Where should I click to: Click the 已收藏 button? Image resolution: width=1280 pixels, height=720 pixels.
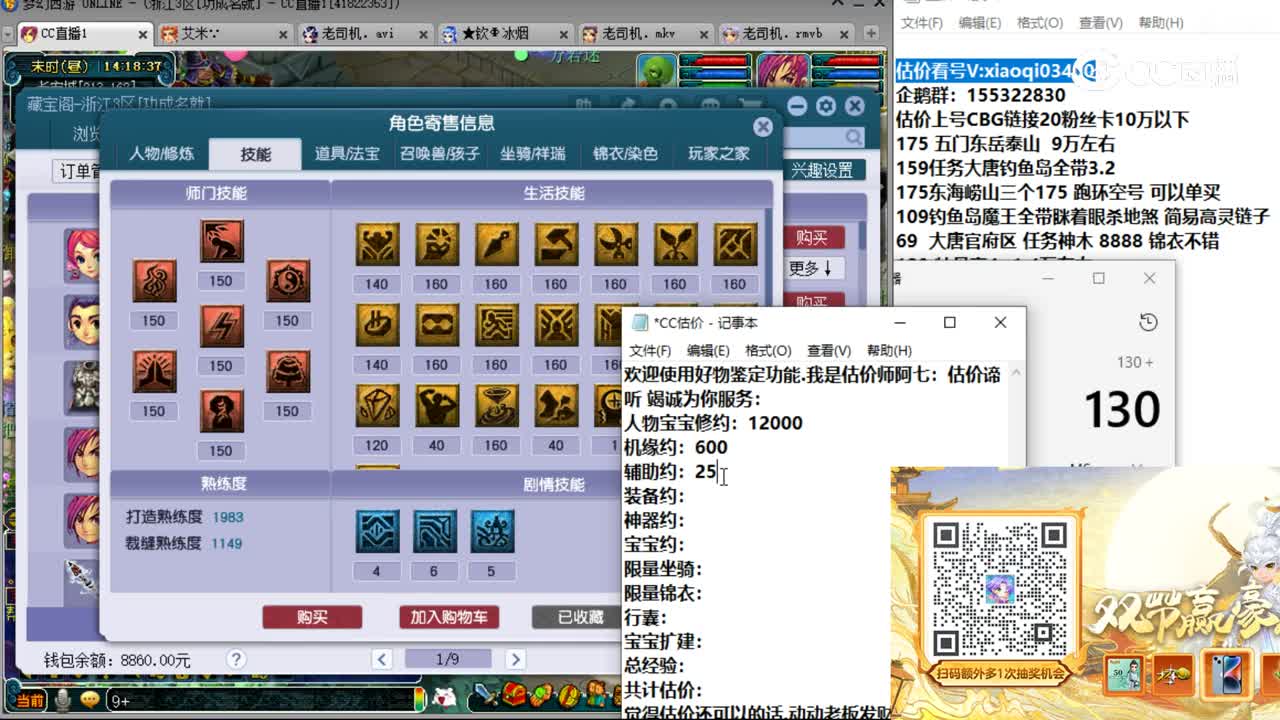tap(579, 617)
